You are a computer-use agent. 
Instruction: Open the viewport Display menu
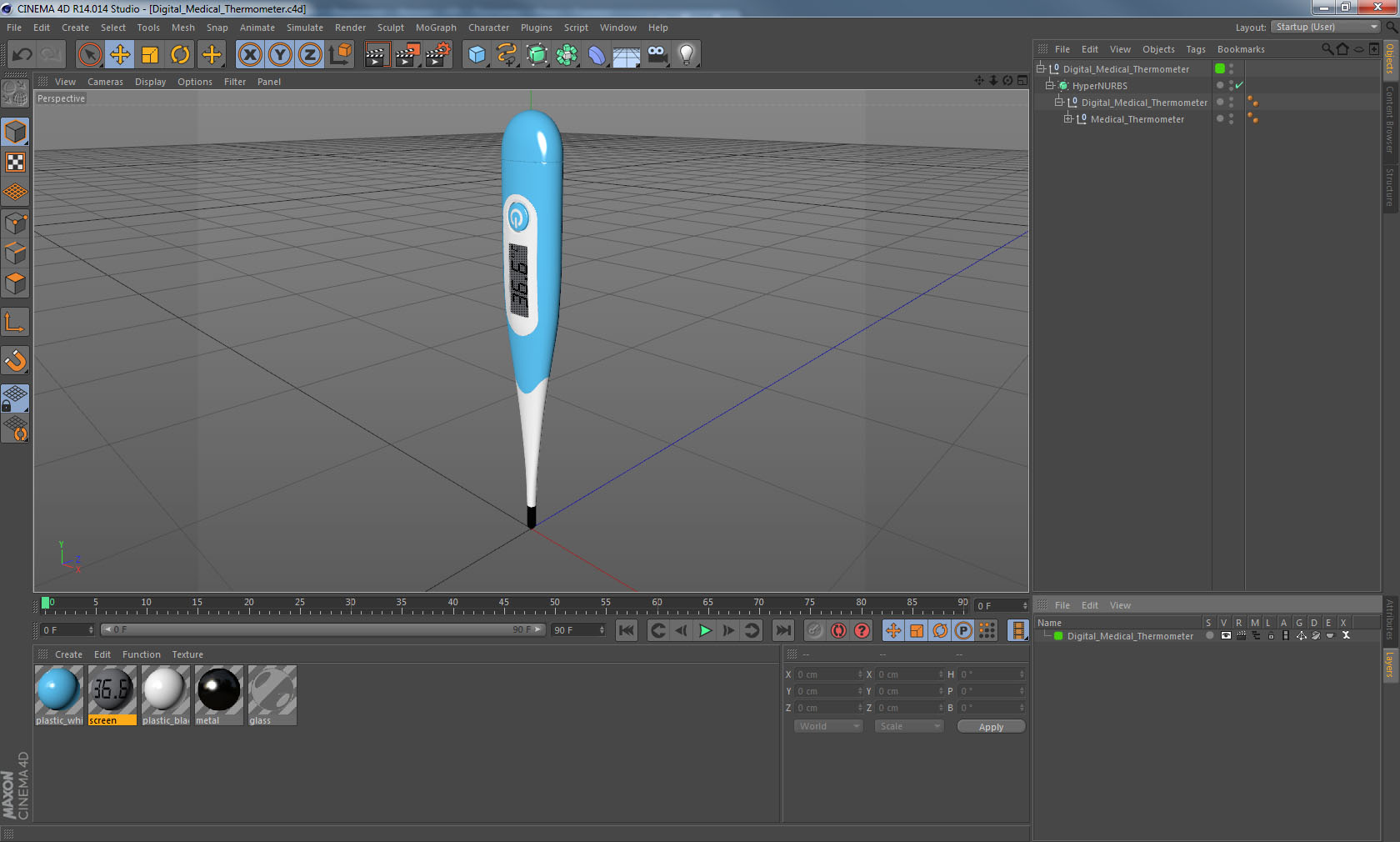coord(150,82)
